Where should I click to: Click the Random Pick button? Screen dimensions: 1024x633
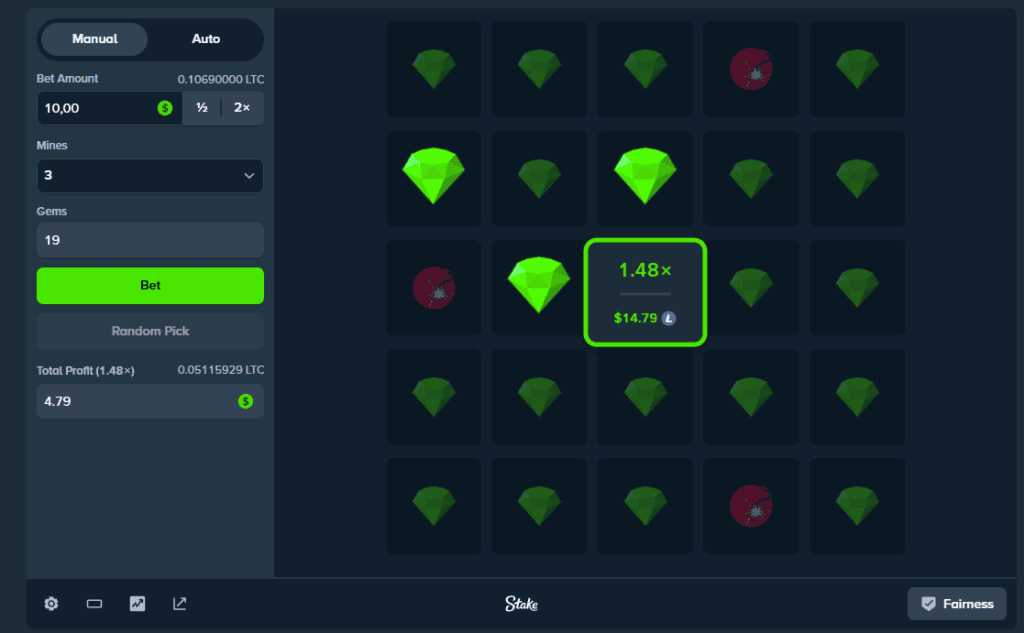coord(150,331)
